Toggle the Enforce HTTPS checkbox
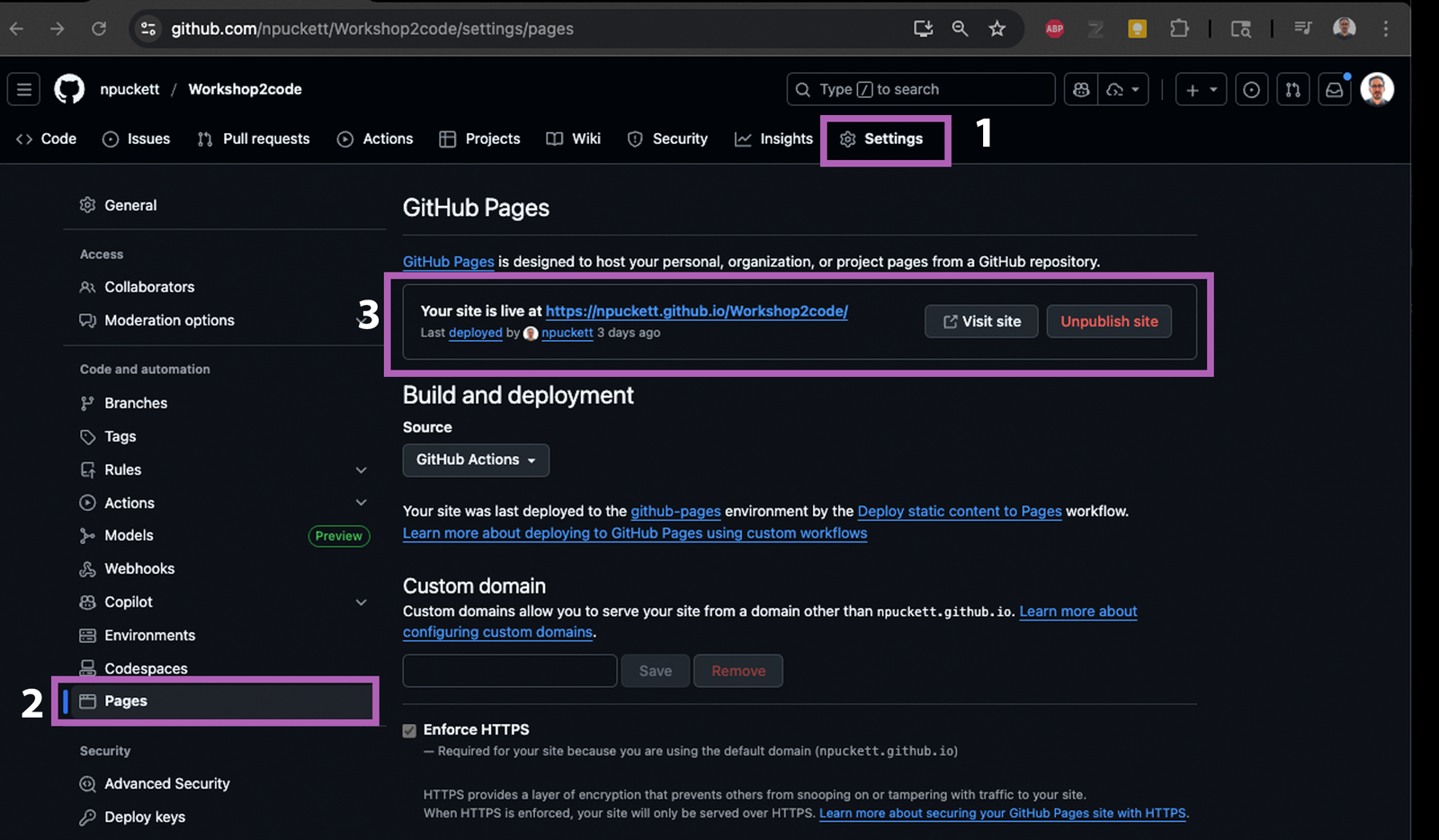The image size is (1439, 840). click(409, 730)
